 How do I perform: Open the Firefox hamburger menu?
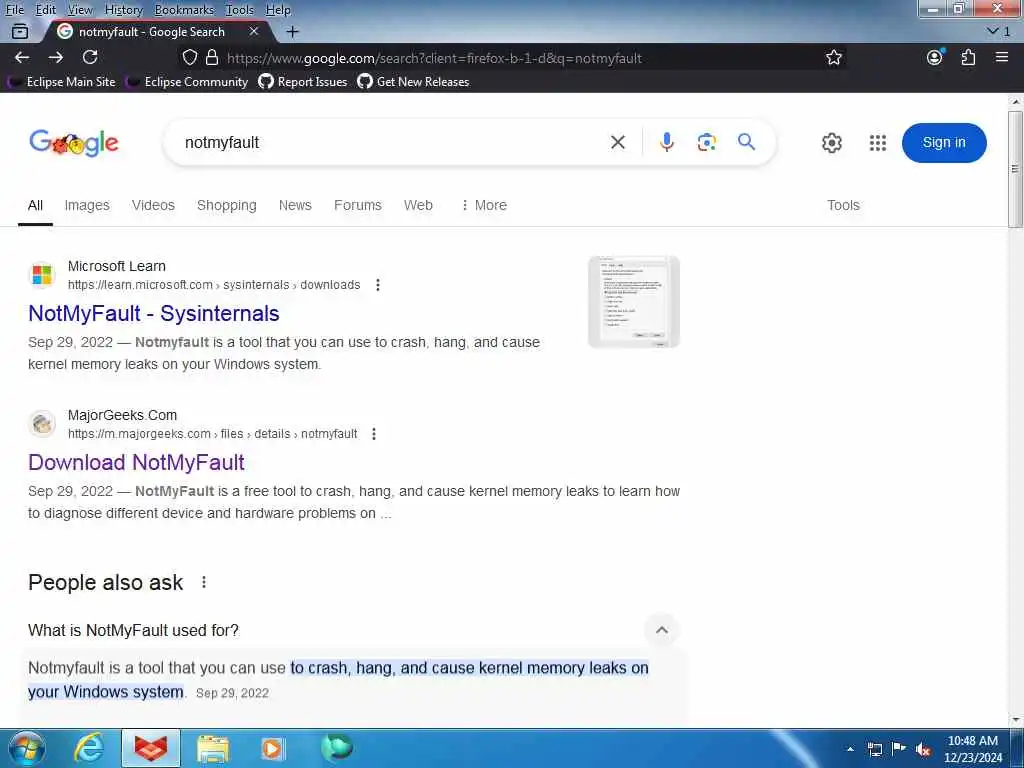click(1002, 57)
